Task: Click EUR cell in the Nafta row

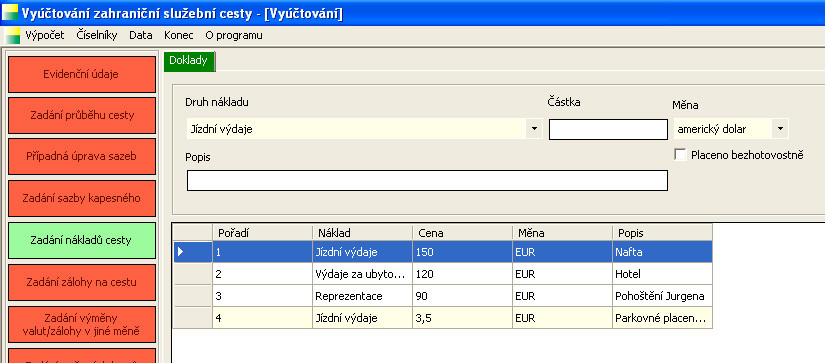Action: [562, 252]
